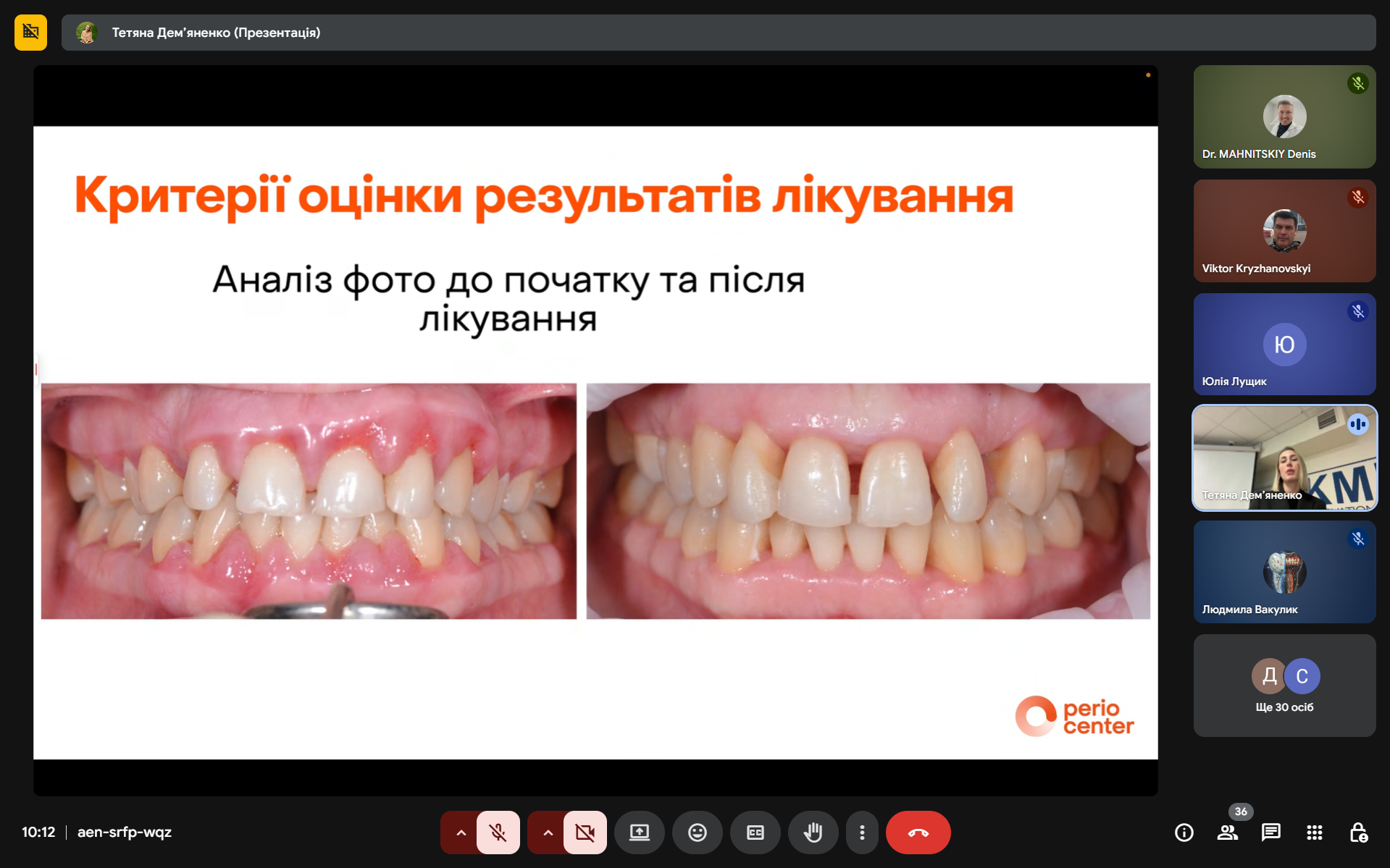The image size is (1390, 868).
Task: Open the in-call chat icon
Action: [1271, 833]
